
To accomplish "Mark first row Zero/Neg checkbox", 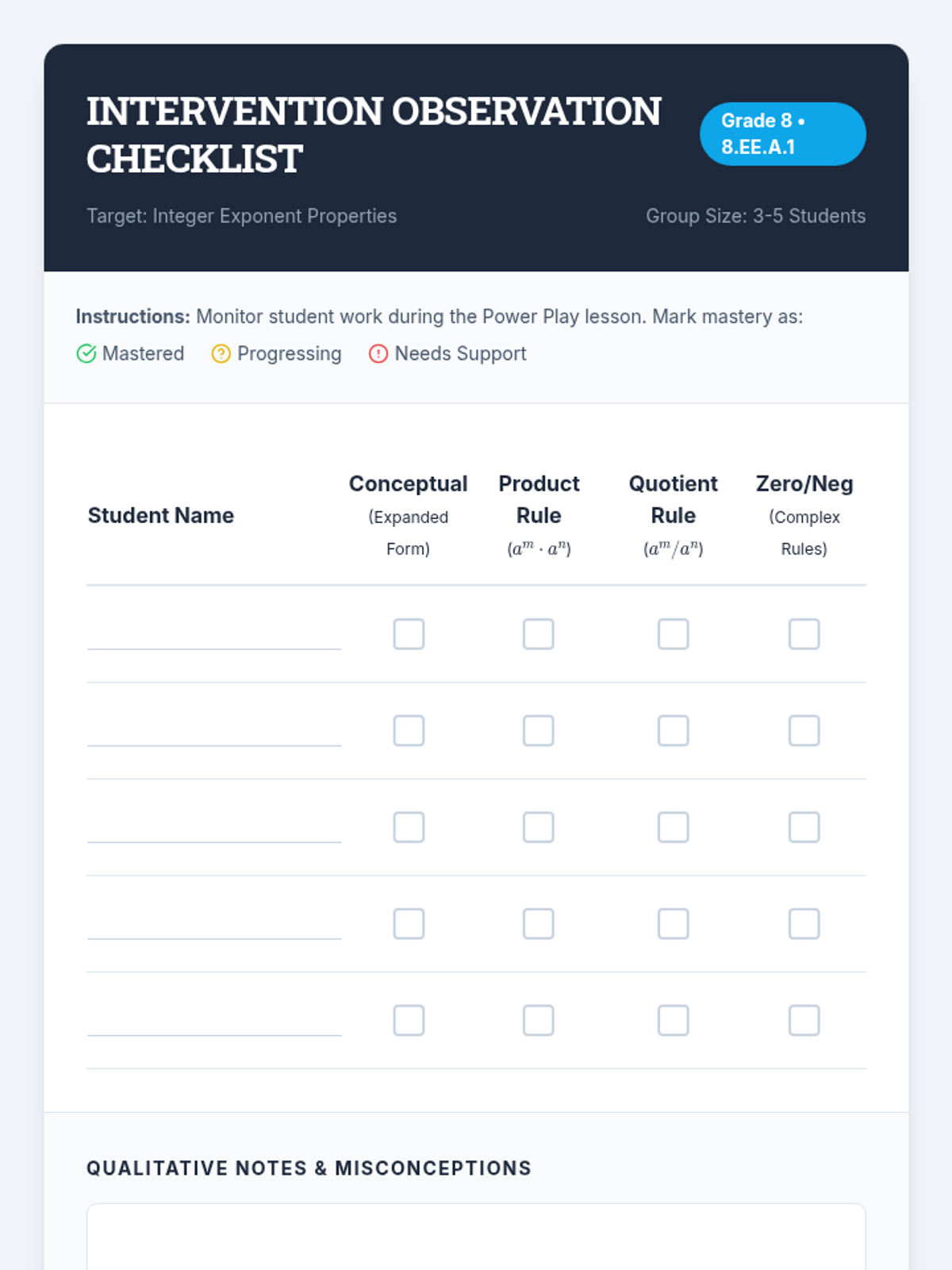I will [x=804, y=634].
